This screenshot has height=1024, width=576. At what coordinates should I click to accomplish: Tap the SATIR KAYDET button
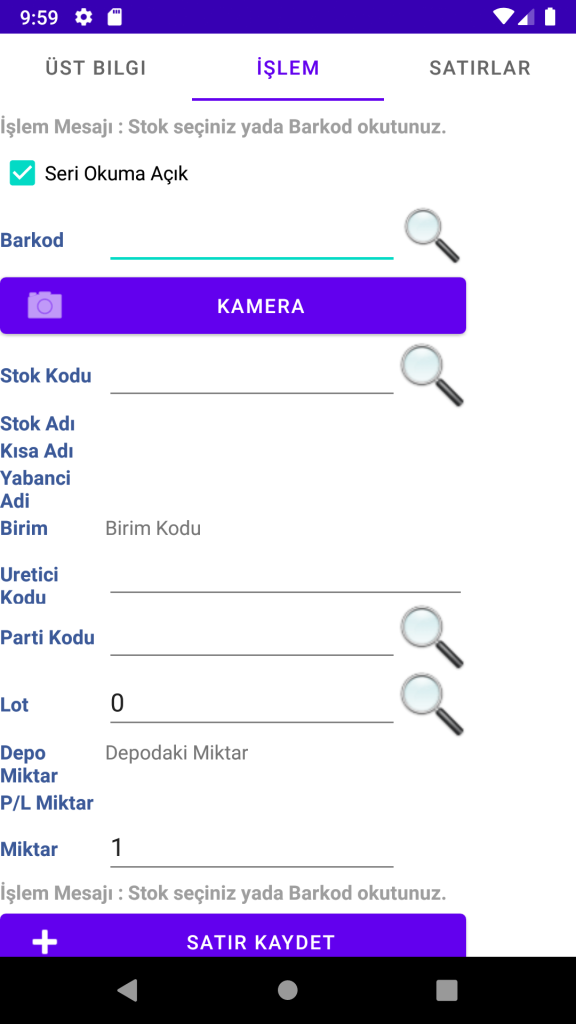pos(233,936)
